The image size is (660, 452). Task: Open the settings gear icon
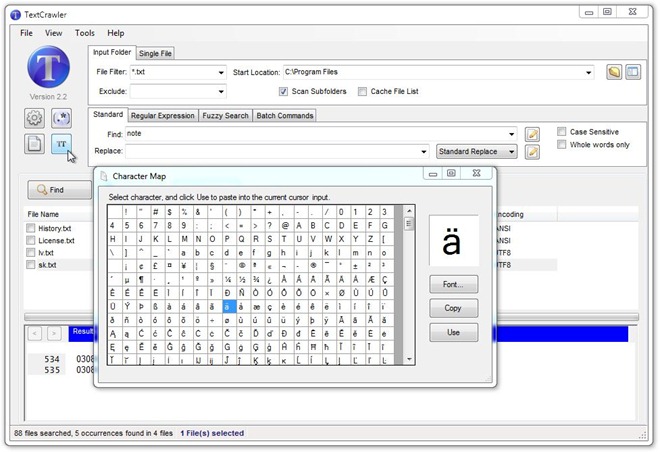click(x=34, y=118)
